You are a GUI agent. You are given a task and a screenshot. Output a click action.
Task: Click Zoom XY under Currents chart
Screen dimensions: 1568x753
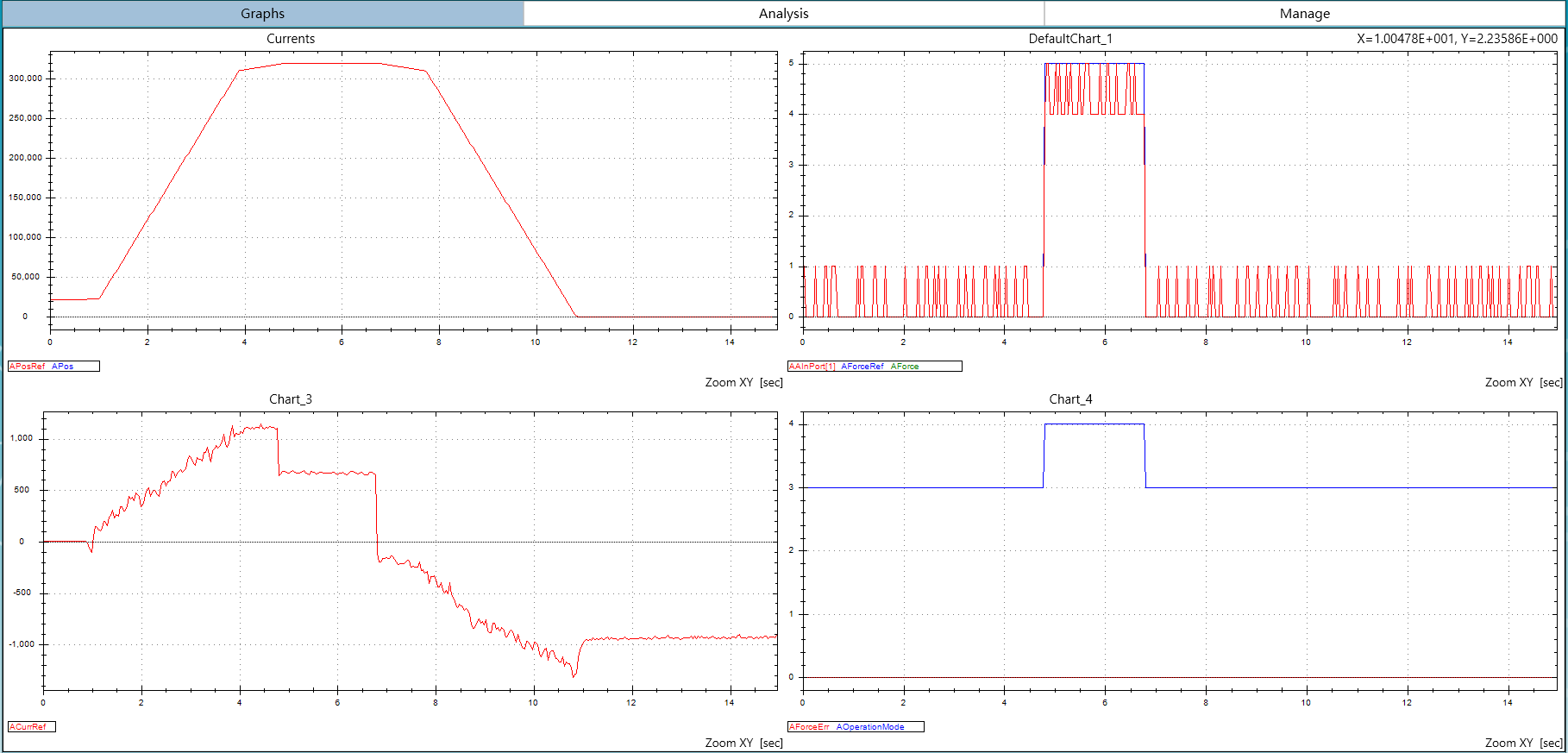click(729, 382)
